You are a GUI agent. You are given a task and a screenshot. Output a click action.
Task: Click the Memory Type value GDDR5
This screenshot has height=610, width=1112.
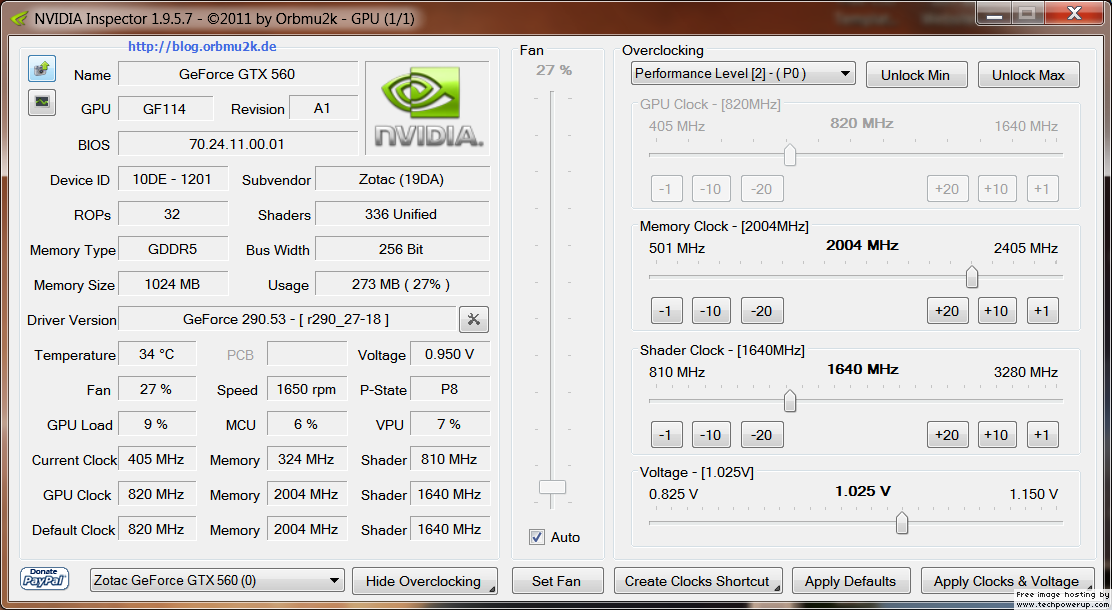point(172,249)
